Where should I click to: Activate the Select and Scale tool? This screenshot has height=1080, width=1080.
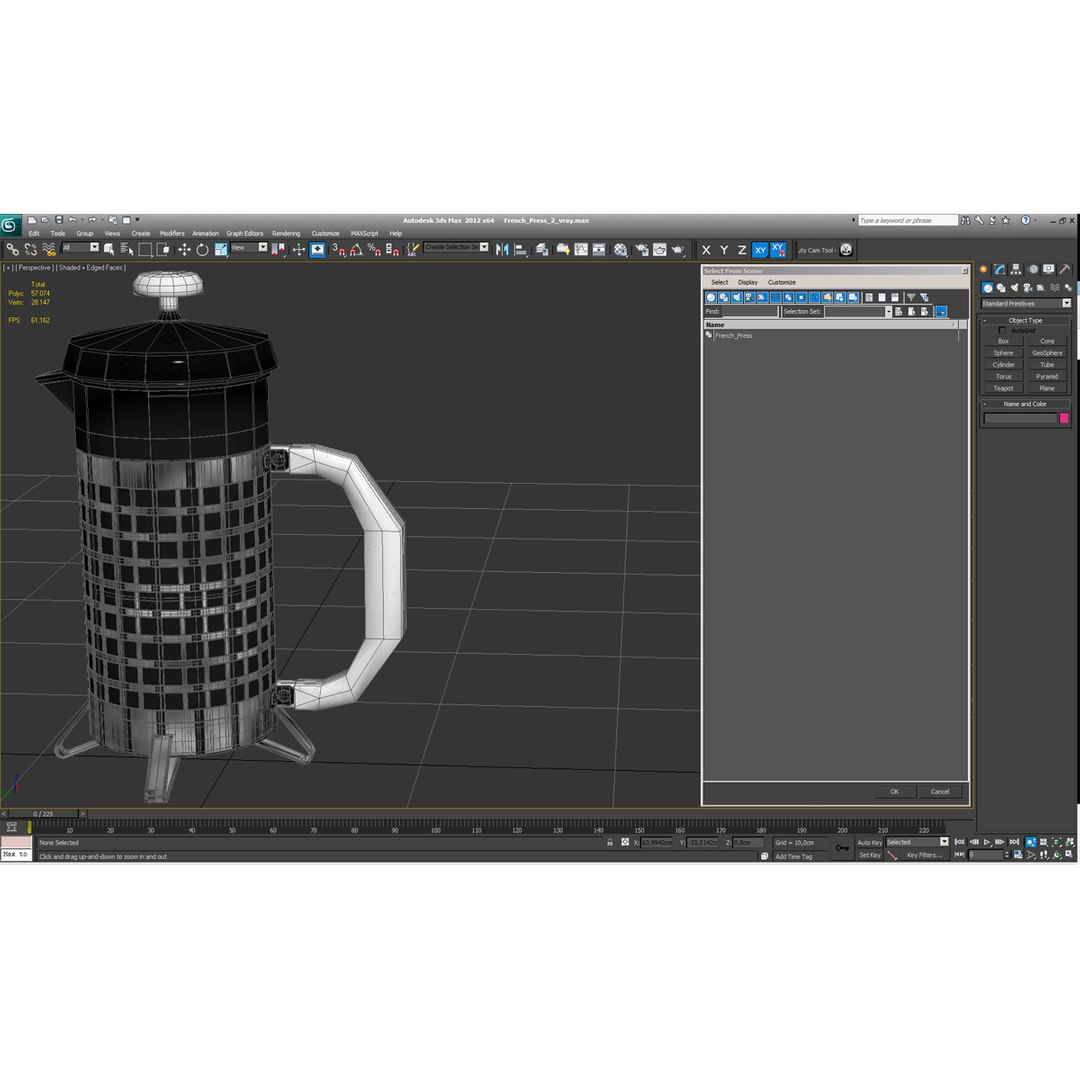click(220, 249)
